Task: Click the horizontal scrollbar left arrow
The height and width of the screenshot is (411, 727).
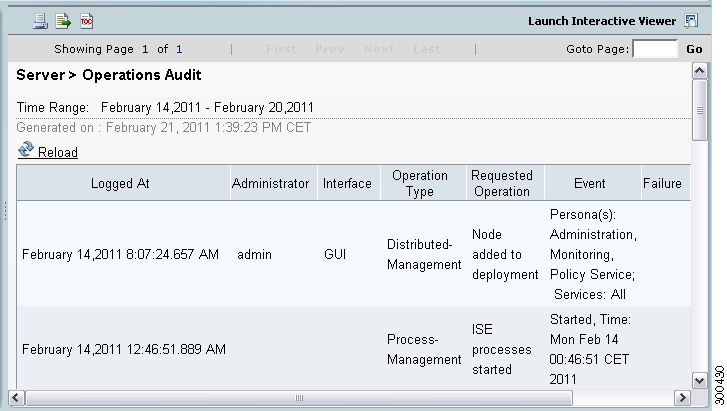Action: [x=16, y=398]
